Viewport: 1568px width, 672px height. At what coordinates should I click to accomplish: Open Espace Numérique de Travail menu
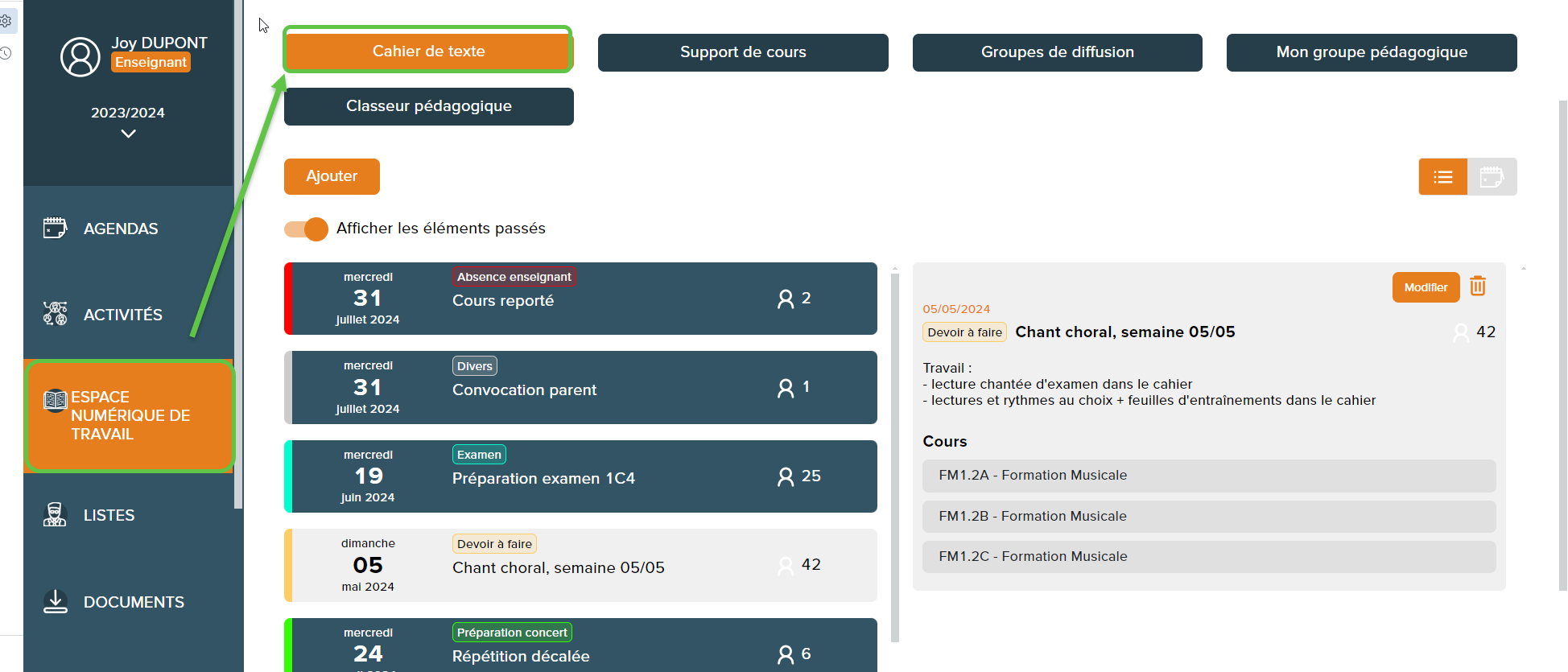pos(130,416)
